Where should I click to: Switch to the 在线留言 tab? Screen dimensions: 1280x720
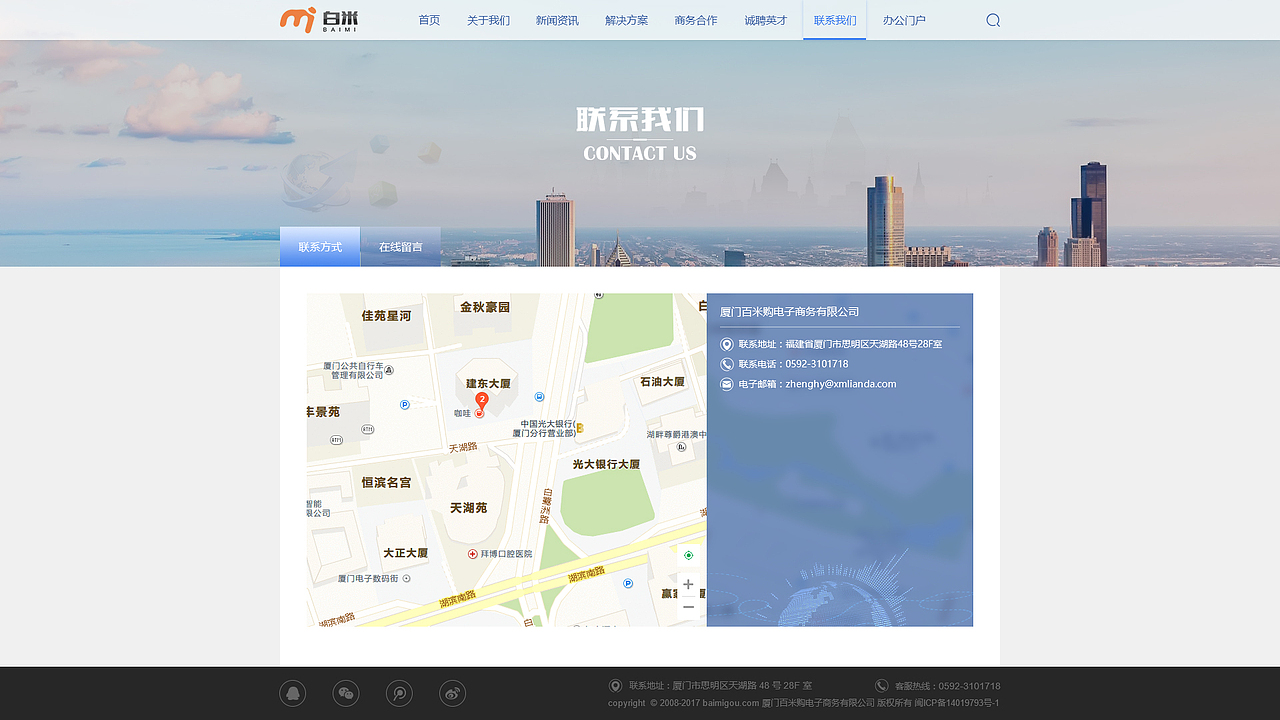click(401, 247)
